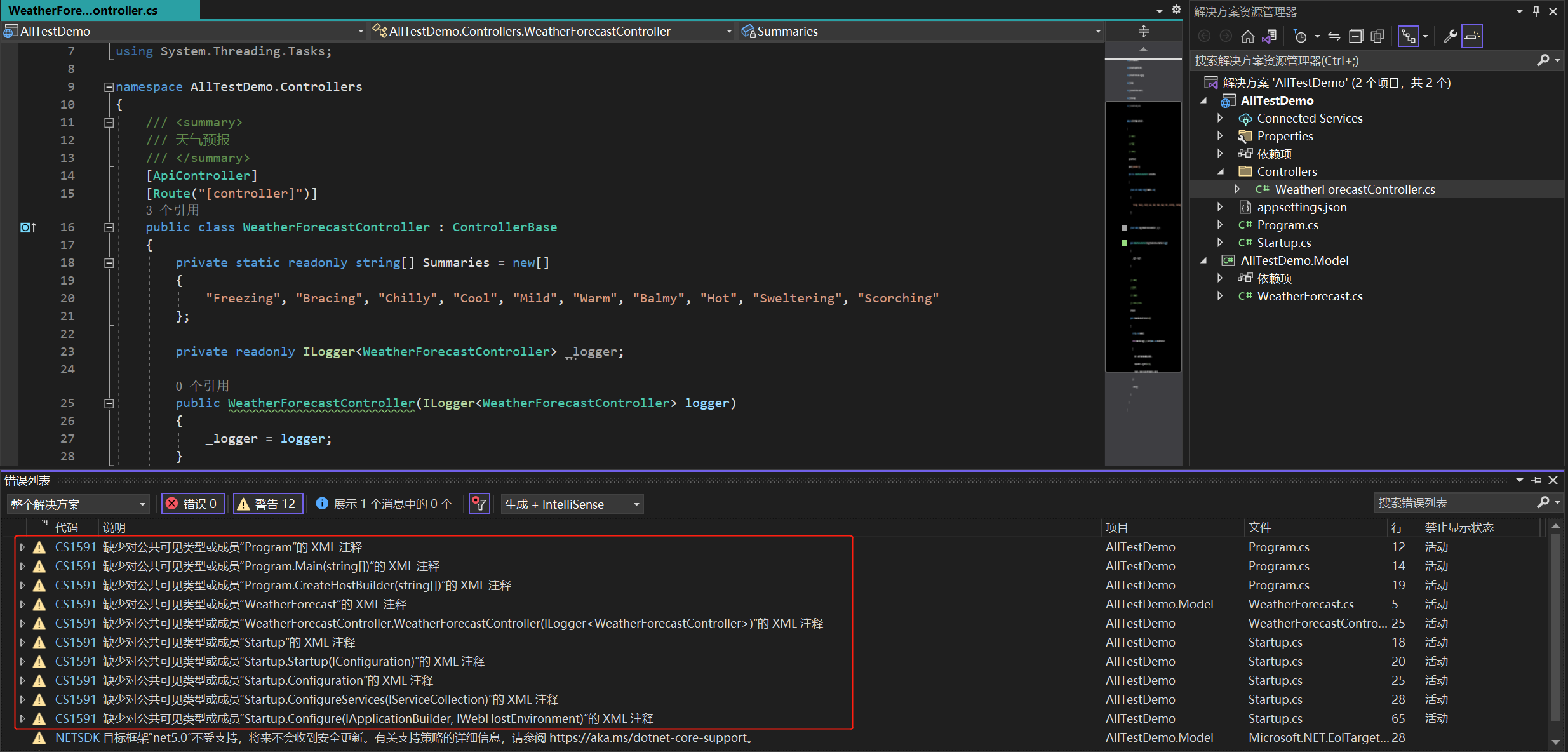Click the Error List search field

tap(1454, 503)
